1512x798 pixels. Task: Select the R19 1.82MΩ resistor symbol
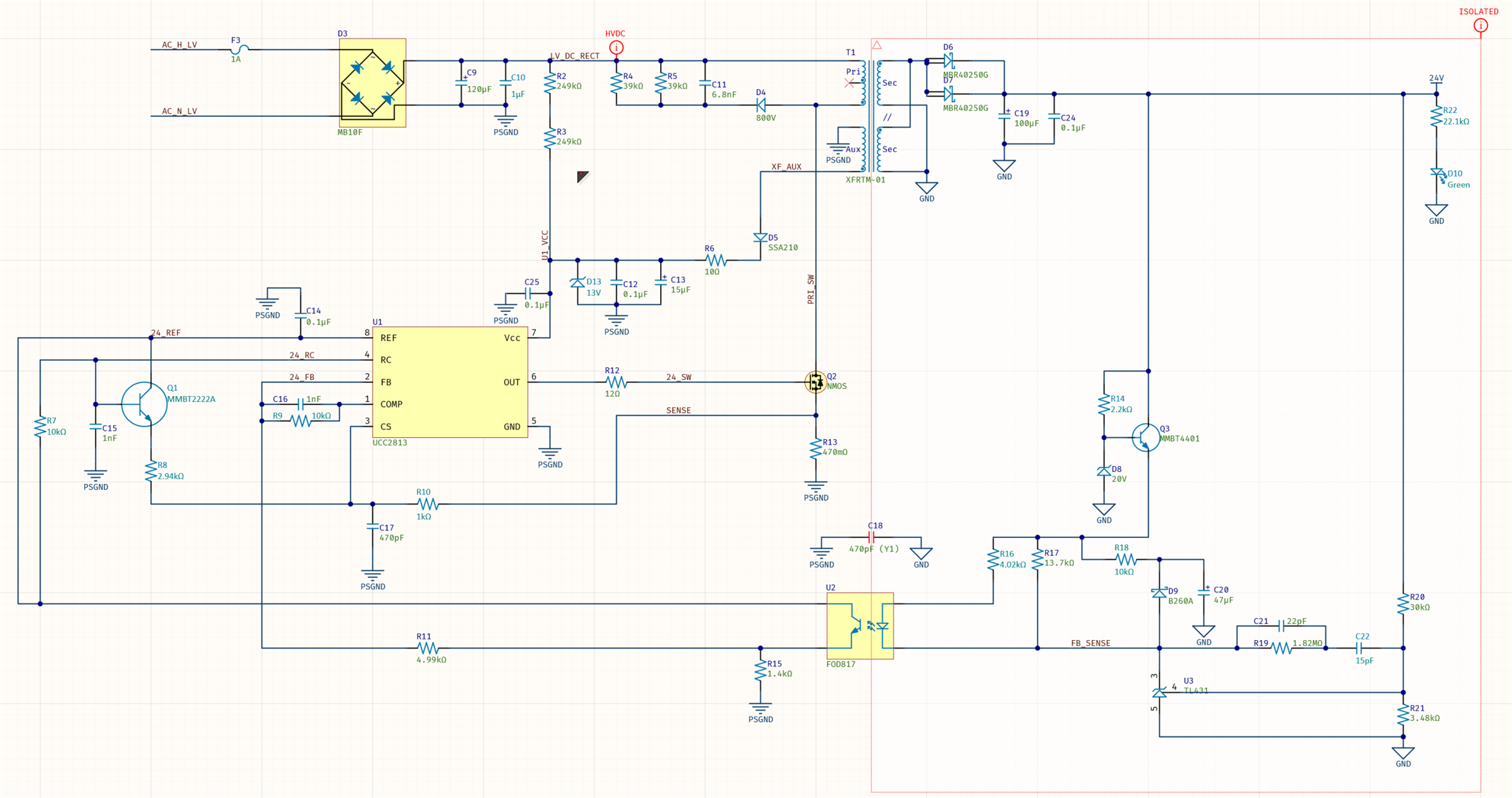tap(1282, 648)
